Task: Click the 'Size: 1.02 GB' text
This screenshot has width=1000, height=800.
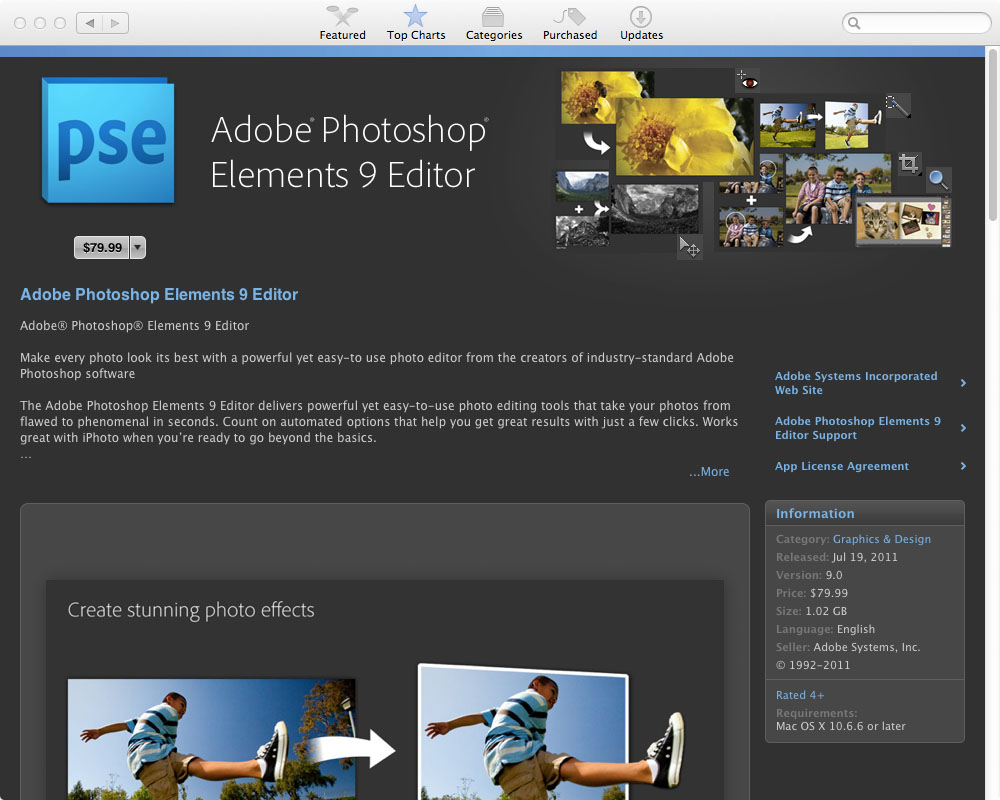Action: [811, 611]
